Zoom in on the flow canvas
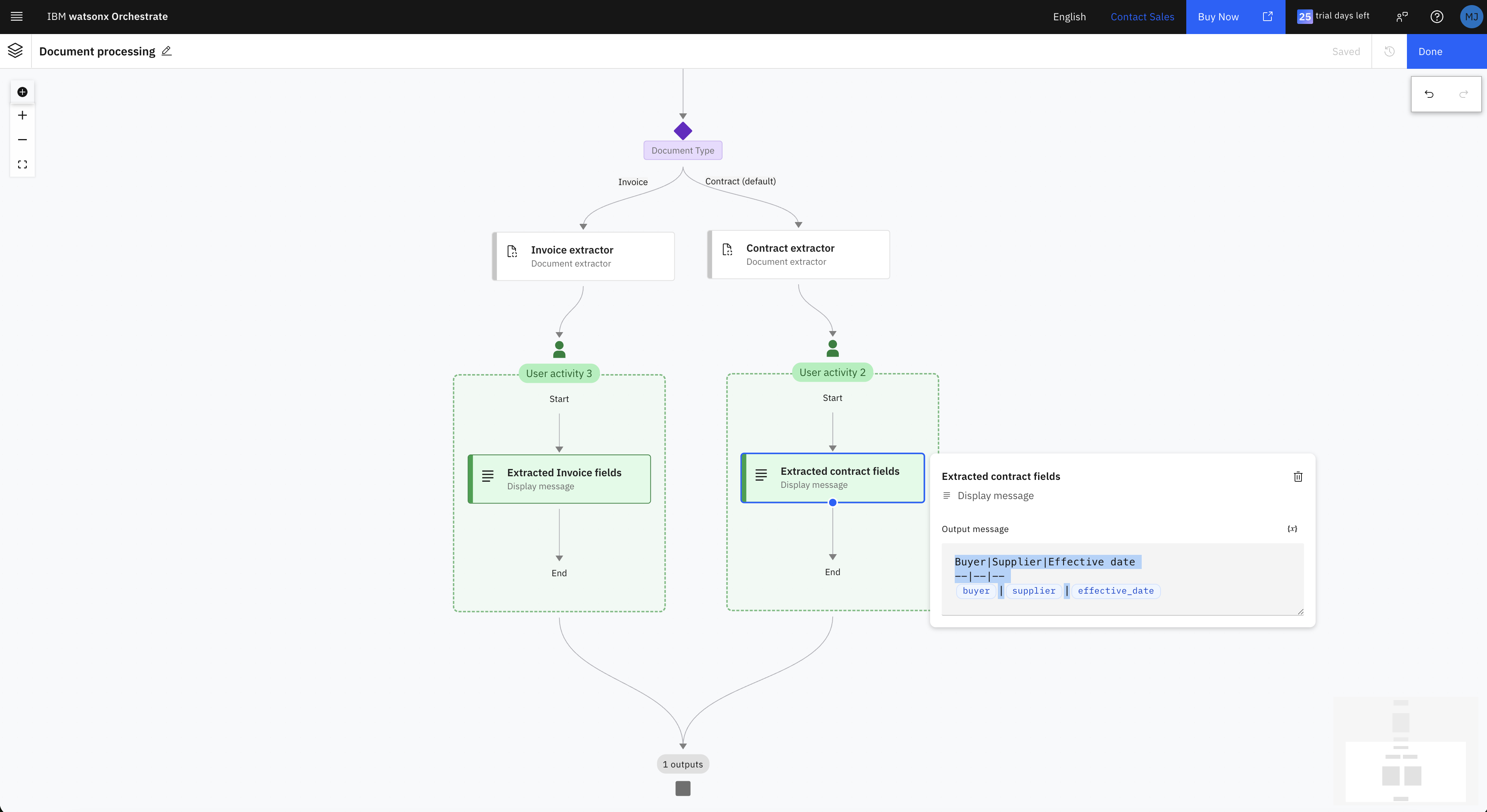The image size is (1487, 812). pyautogui.click(x=22, y=116)
